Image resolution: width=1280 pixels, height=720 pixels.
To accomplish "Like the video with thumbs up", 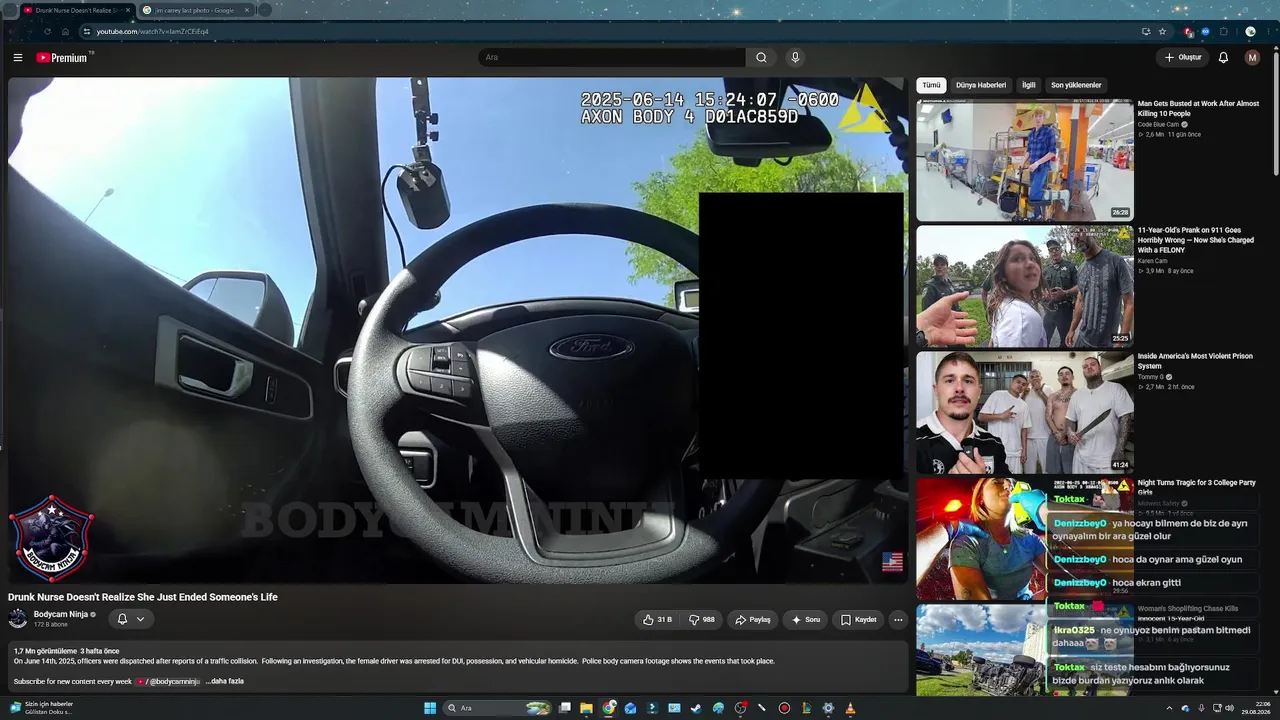I will tap(657, 619).
